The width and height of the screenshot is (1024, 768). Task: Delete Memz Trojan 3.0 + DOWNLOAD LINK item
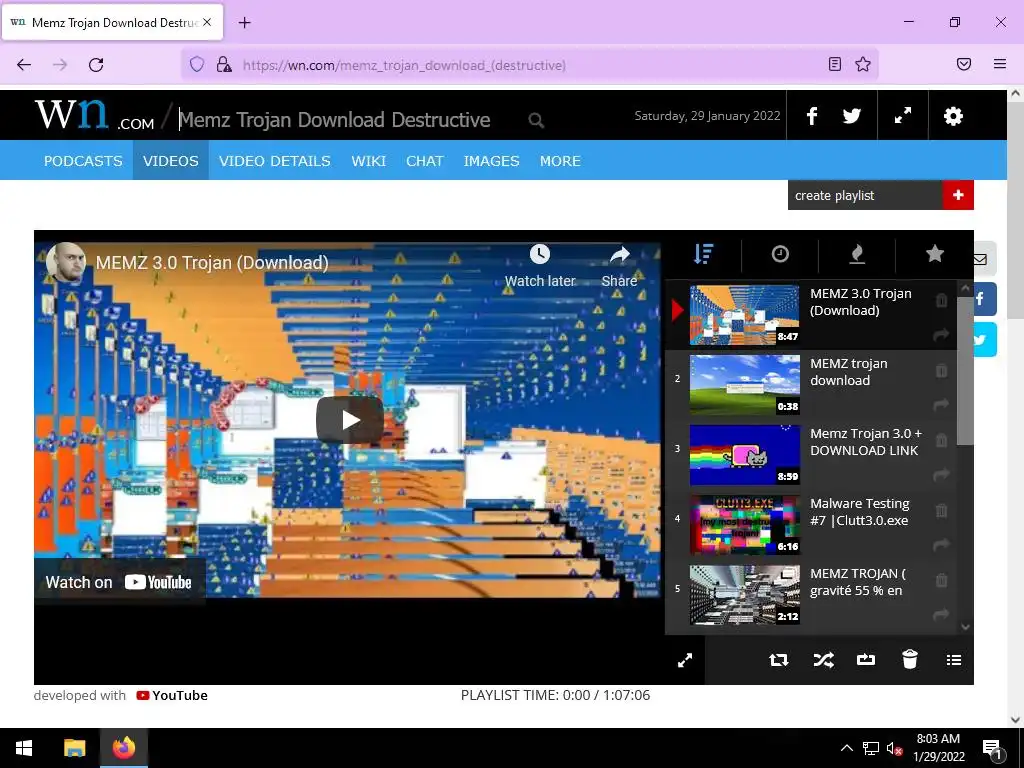click(941, 440)
